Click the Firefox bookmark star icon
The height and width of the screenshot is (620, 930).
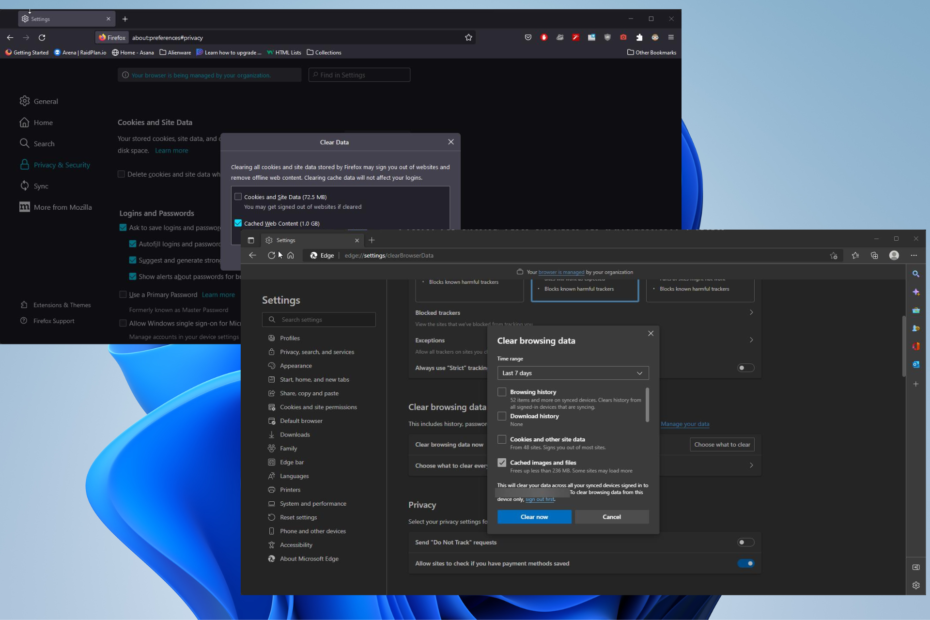[468, 37]
